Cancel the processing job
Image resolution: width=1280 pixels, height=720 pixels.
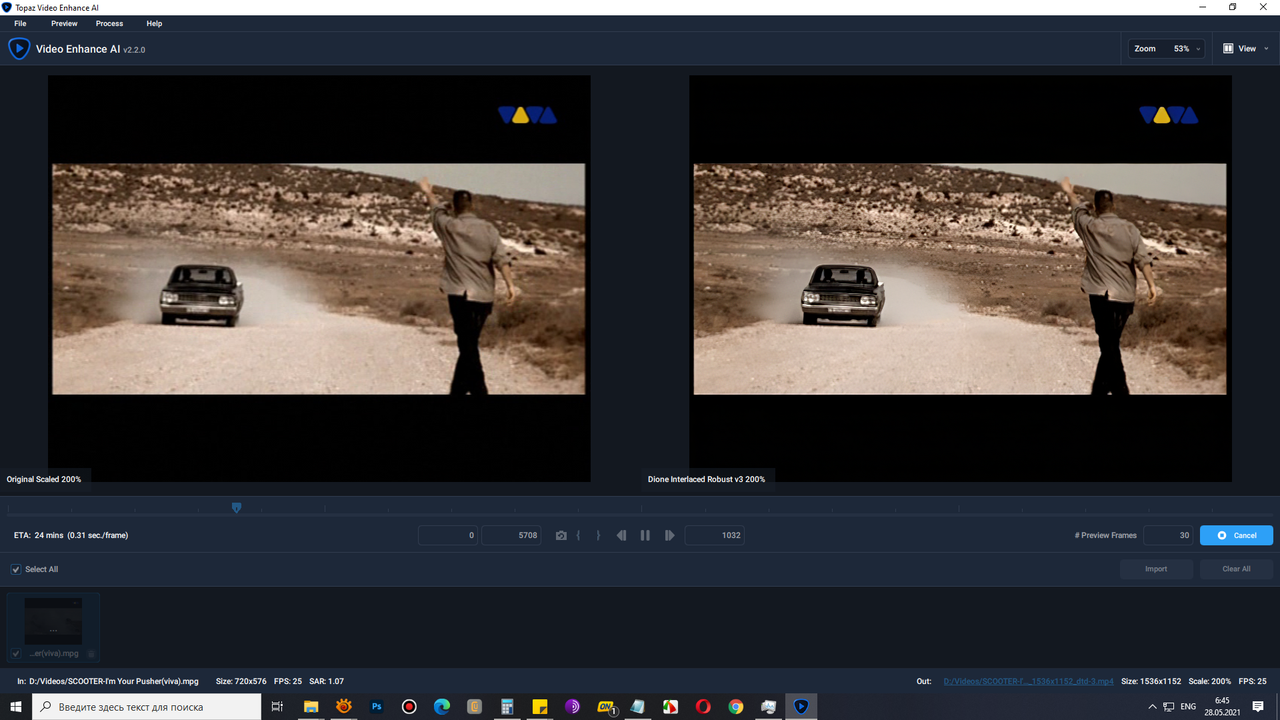pyautogui.click(x=1236, y=535)
